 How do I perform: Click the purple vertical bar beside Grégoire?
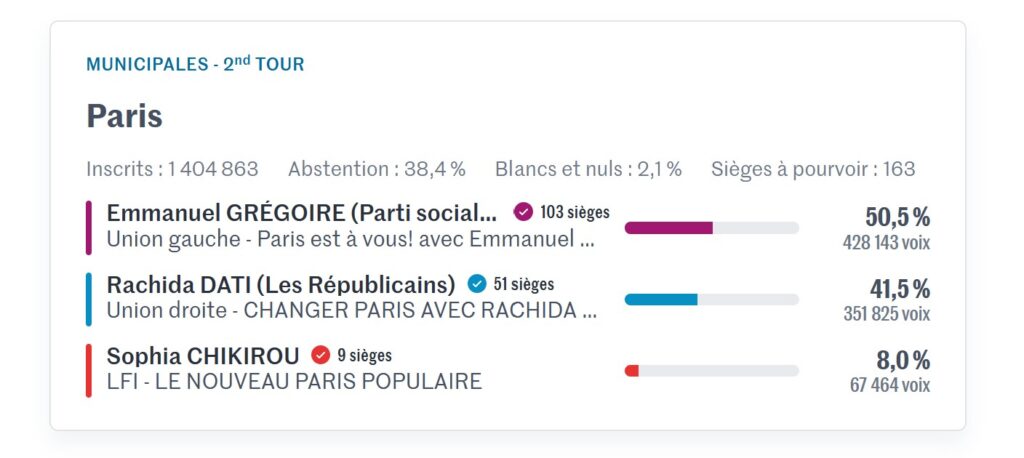(x=89, y=227)
